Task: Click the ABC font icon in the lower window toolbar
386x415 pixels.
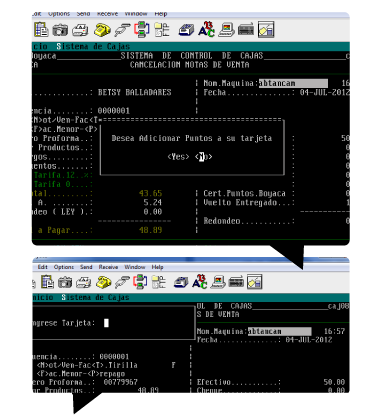Action: [199, 282]
